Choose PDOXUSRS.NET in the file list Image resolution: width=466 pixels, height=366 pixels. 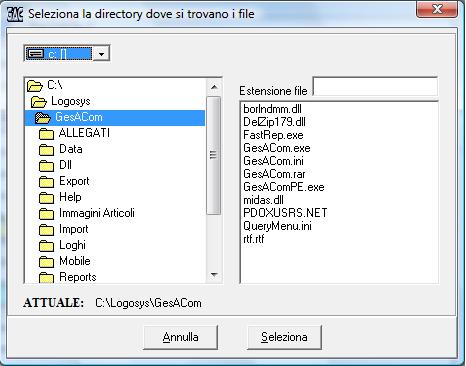coord(285,213)
